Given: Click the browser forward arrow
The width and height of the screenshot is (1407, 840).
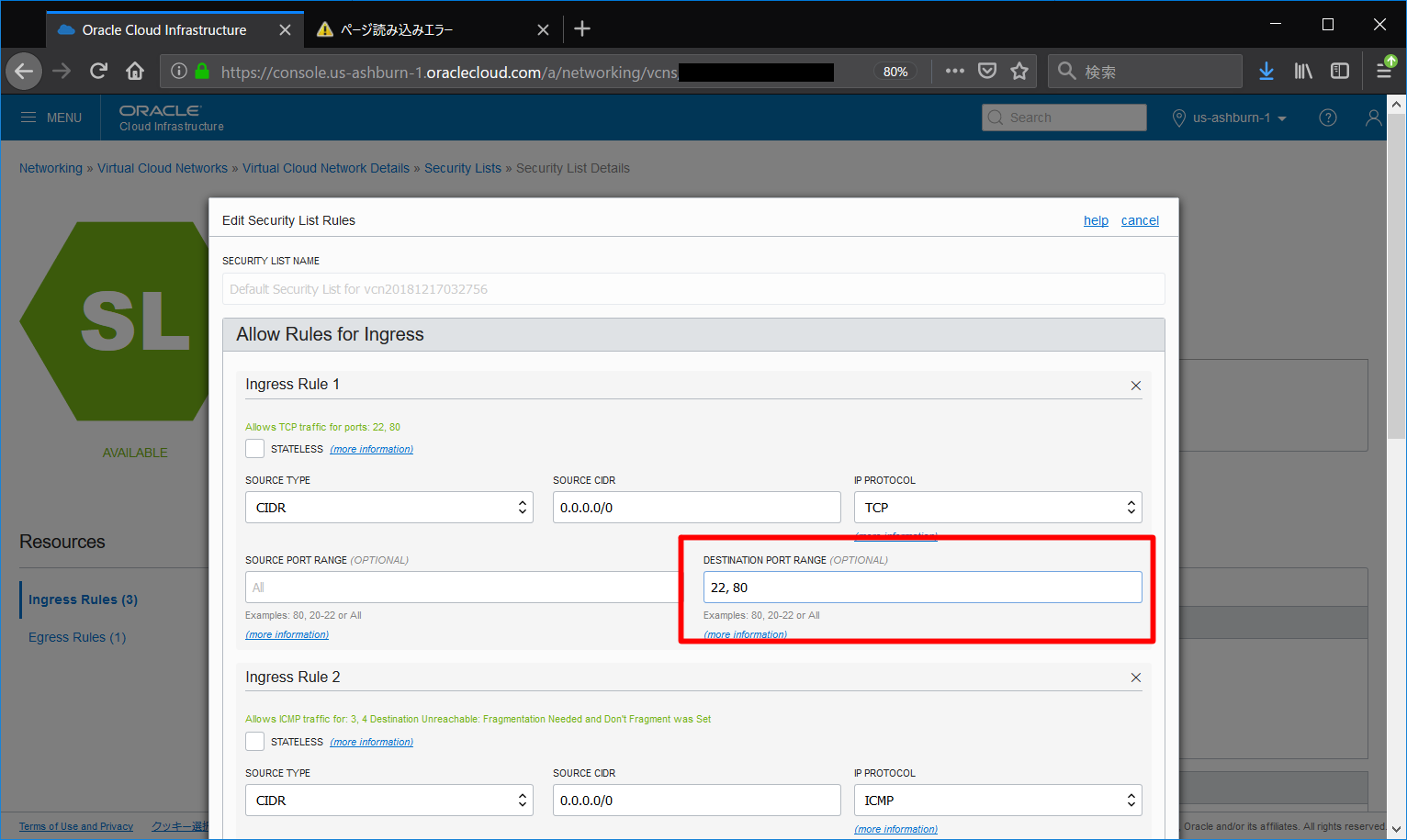Looking at the screenshot, I should [x=62, y=71].
